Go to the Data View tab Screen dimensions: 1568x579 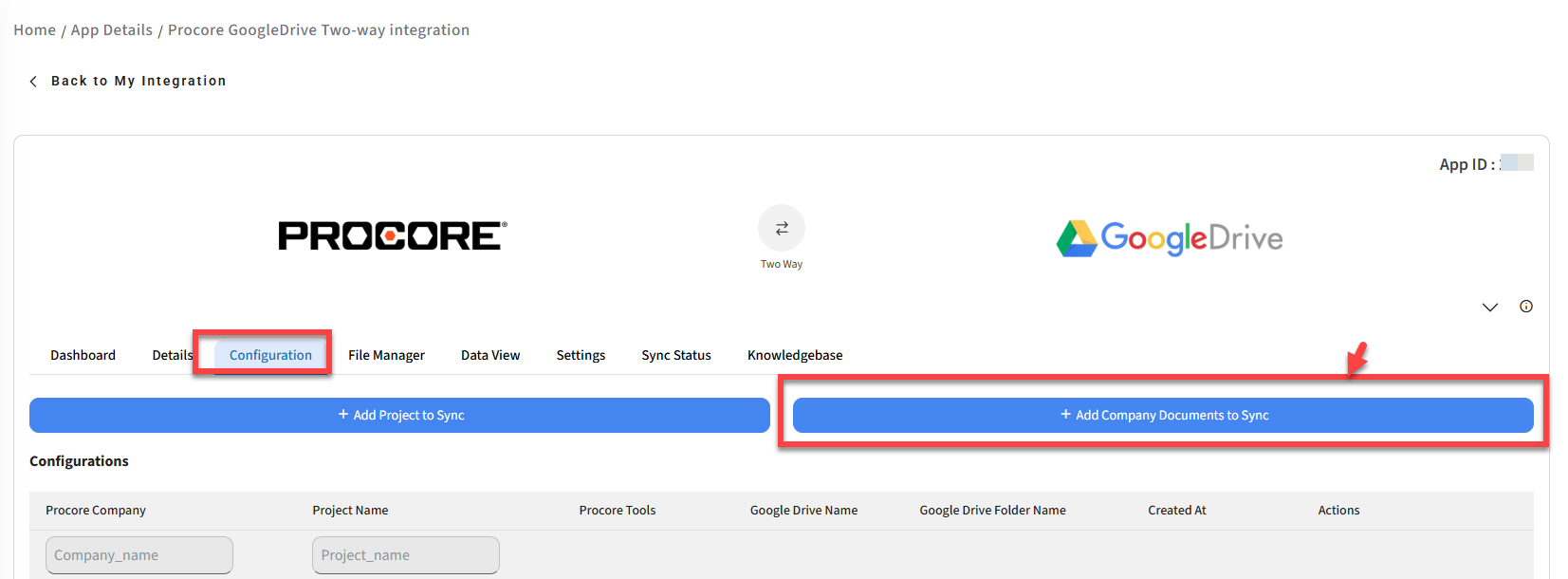(490, 355)
